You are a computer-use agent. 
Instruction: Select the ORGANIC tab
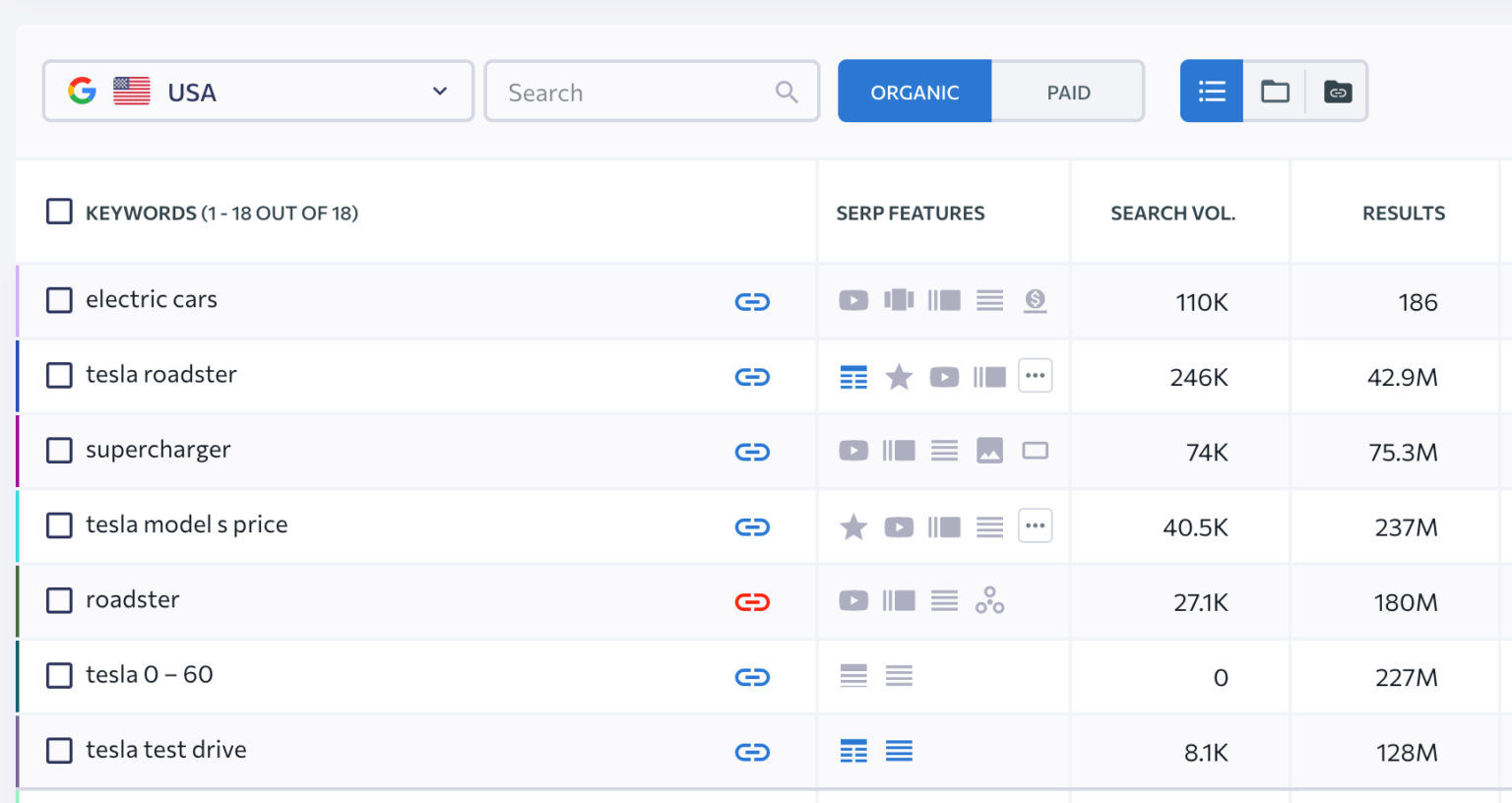914,91
